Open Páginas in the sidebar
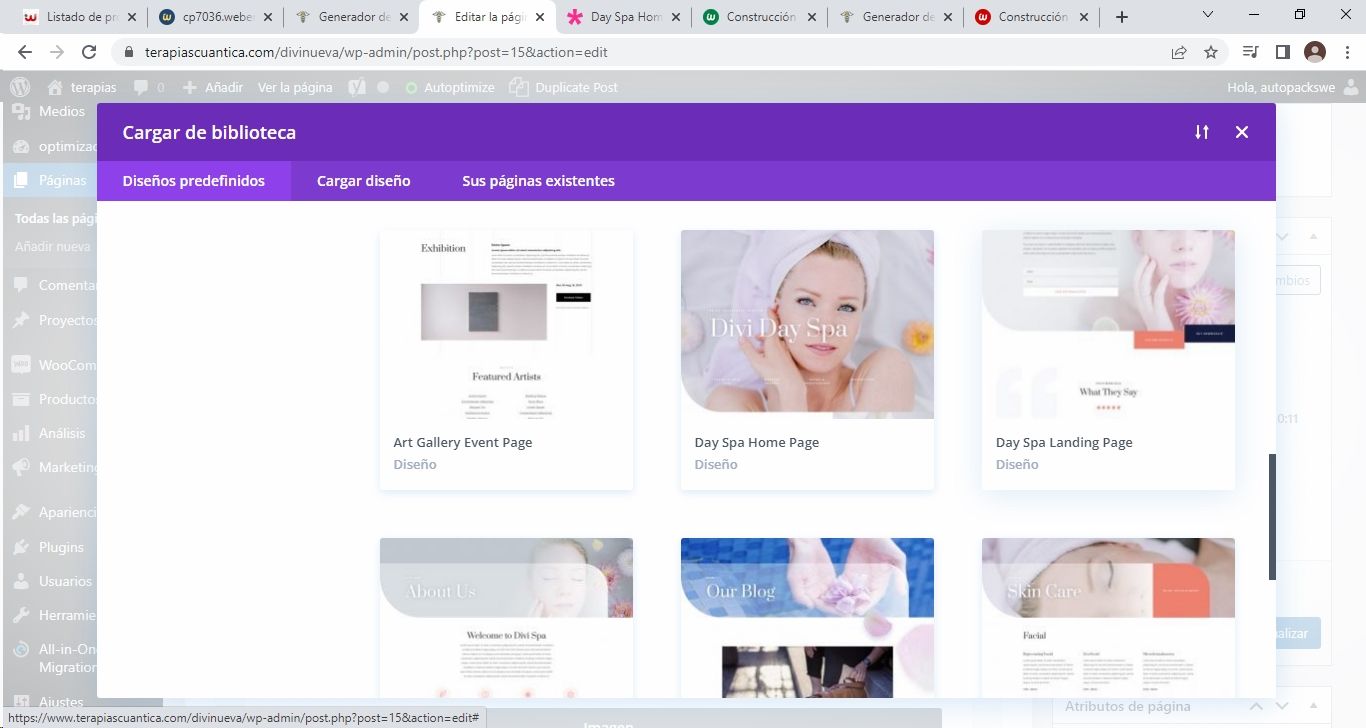 [50, 180]
